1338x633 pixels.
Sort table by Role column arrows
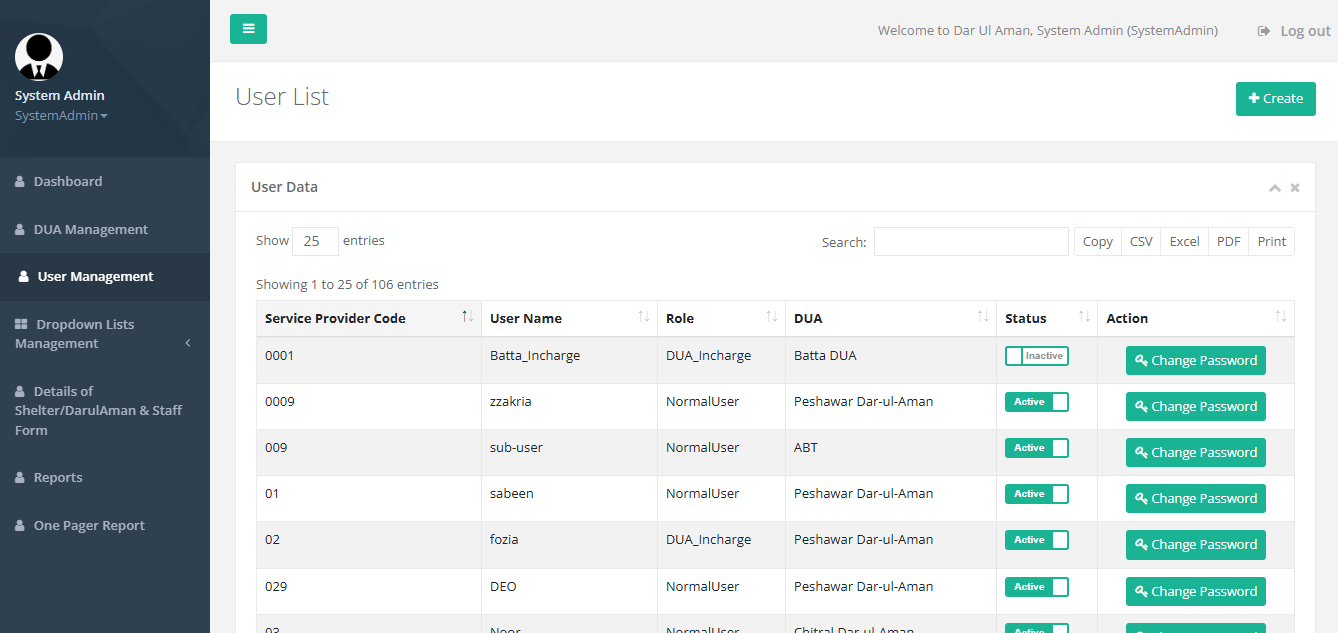(x=771, y=317)
